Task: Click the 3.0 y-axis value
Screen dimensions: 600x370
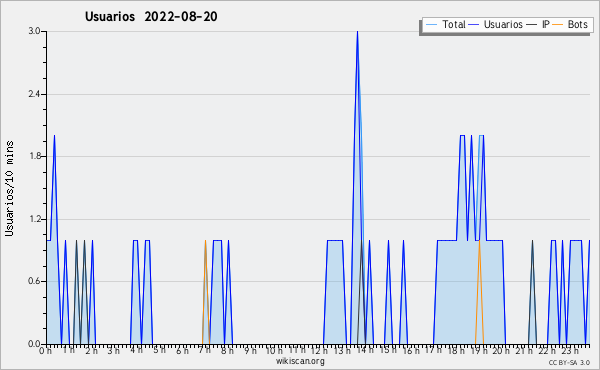Action: (x=34, y=31)
